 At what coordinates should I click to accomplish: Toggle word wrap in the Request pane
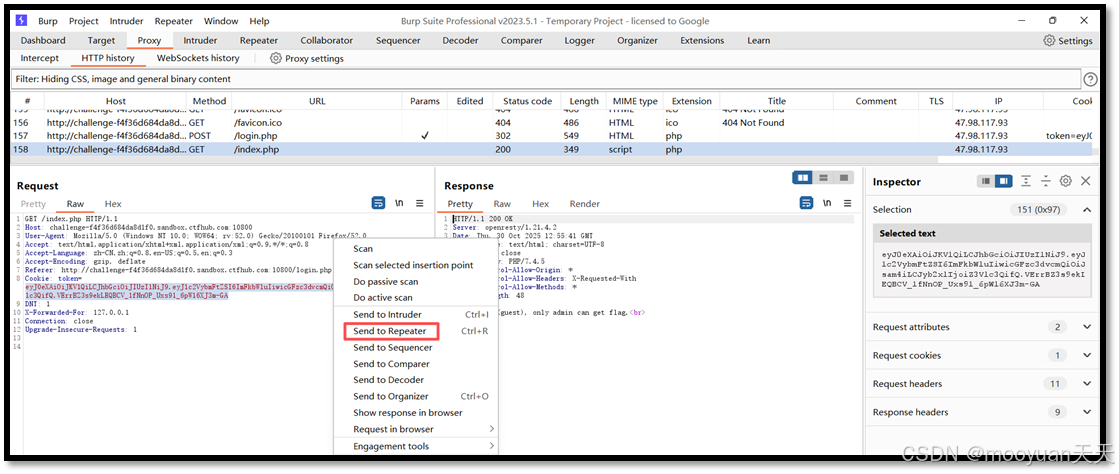click(x=378, y=203)
